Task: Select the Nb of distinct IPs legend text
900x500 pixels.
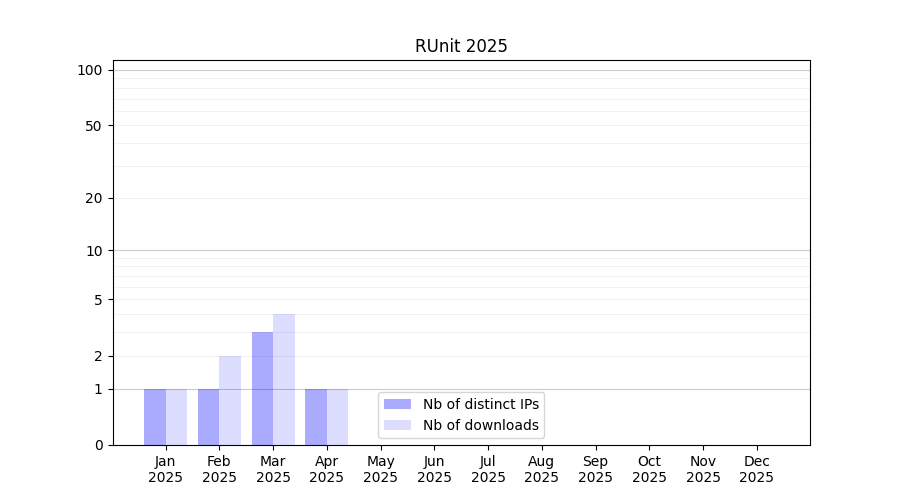Action: 481,404
